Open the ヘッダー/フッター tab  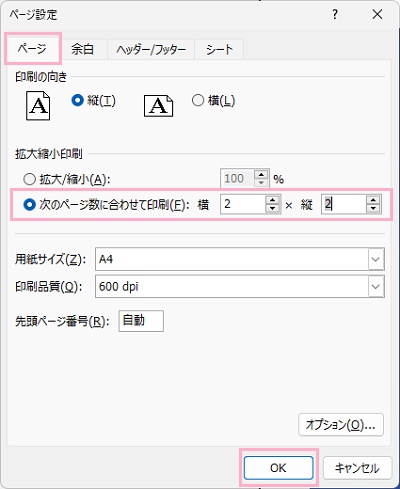click(x=151, y=50)
